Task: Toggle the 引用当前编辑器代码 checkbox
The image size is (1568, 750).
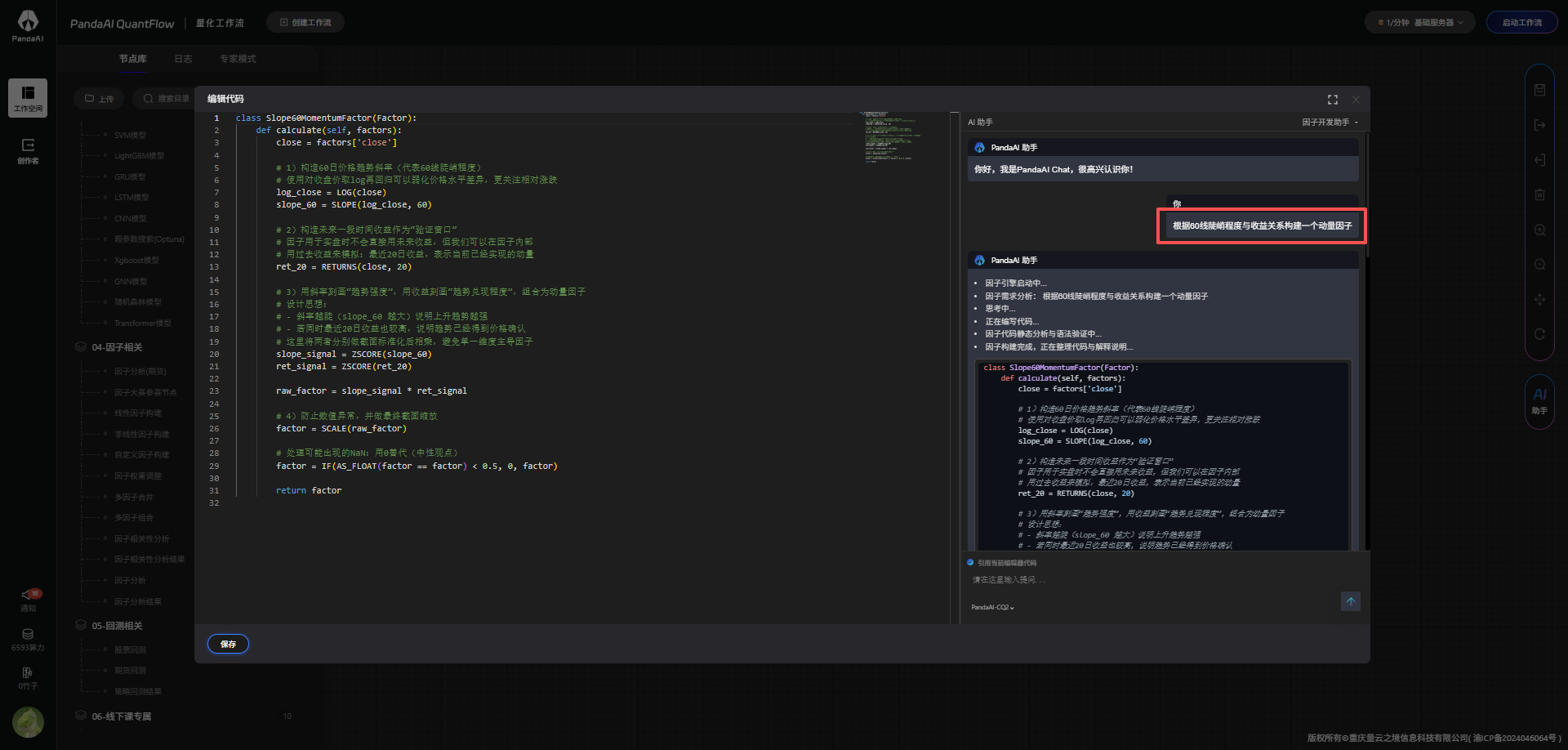Action: click(x=970, y=562)
